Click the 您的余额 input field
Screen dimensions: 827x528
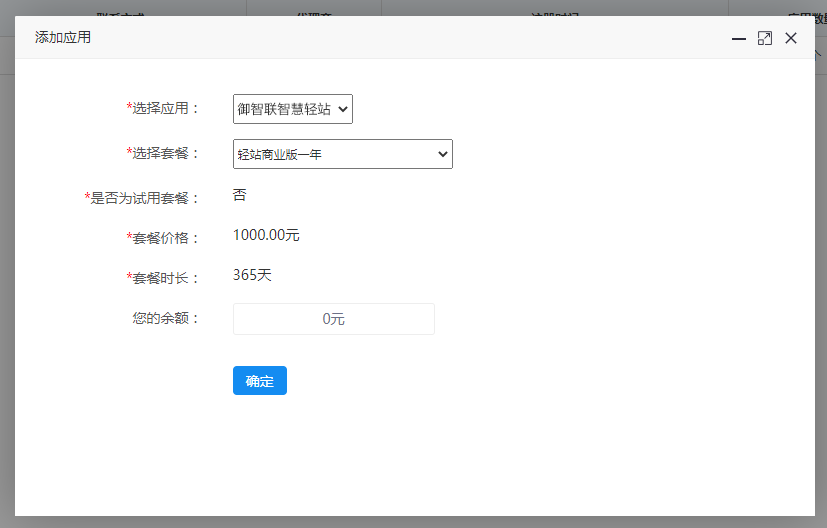pyautogui.click(x=333, y=319)
